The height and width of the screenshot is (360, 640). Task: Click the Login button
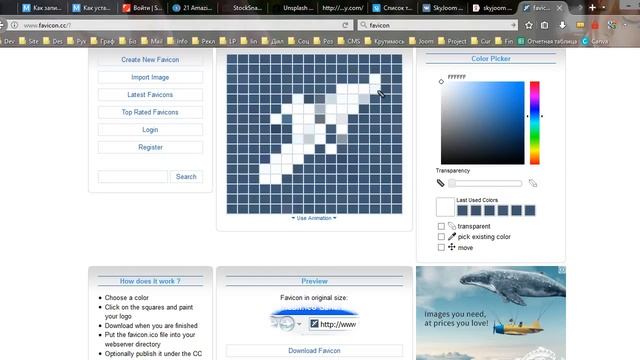150,130
